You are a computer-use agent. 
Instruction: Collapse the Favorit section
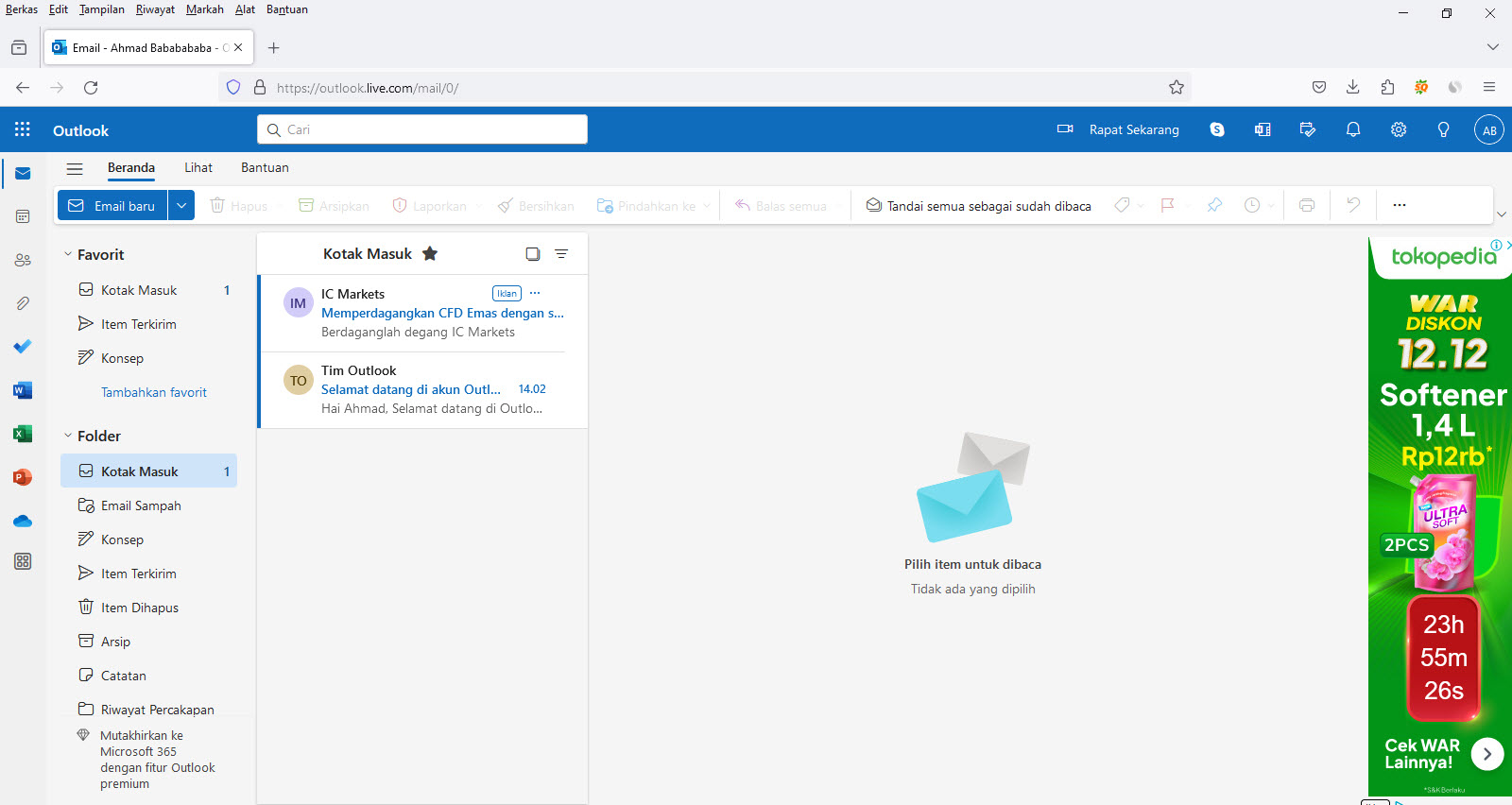68,254
